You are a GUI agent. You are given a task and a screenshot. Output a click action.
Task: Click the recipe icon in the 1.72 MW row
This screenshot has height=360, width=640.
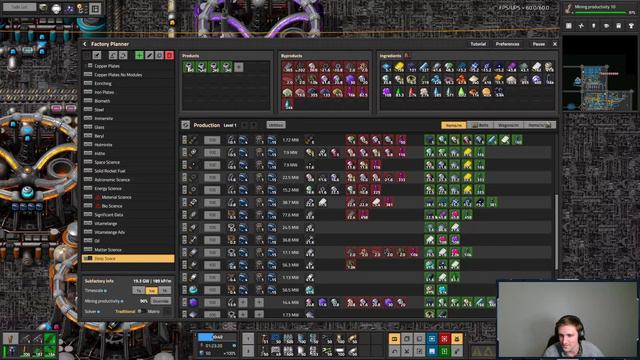tap(193, 140)
